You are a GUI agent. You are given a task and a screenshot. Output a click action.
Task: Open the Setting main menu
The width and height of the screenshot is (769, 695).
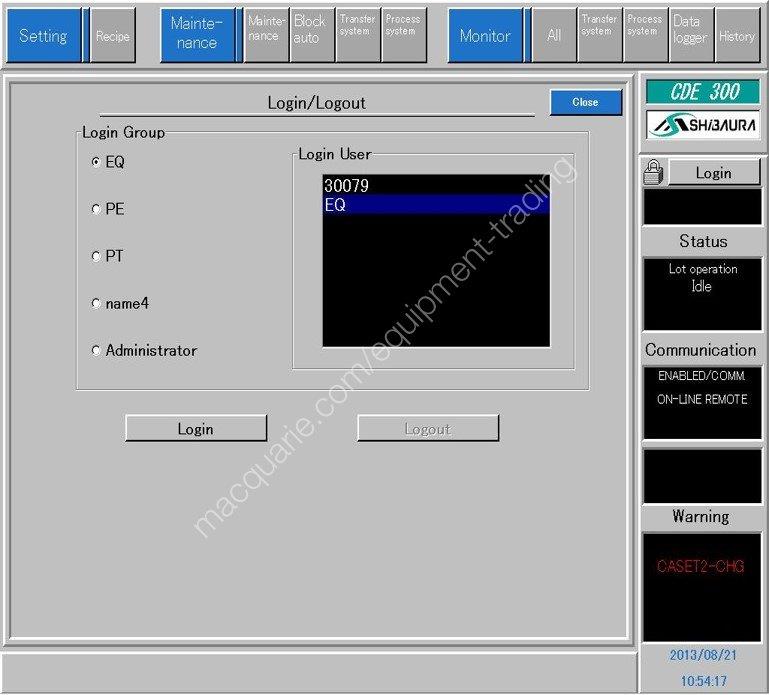click(43, 36)
